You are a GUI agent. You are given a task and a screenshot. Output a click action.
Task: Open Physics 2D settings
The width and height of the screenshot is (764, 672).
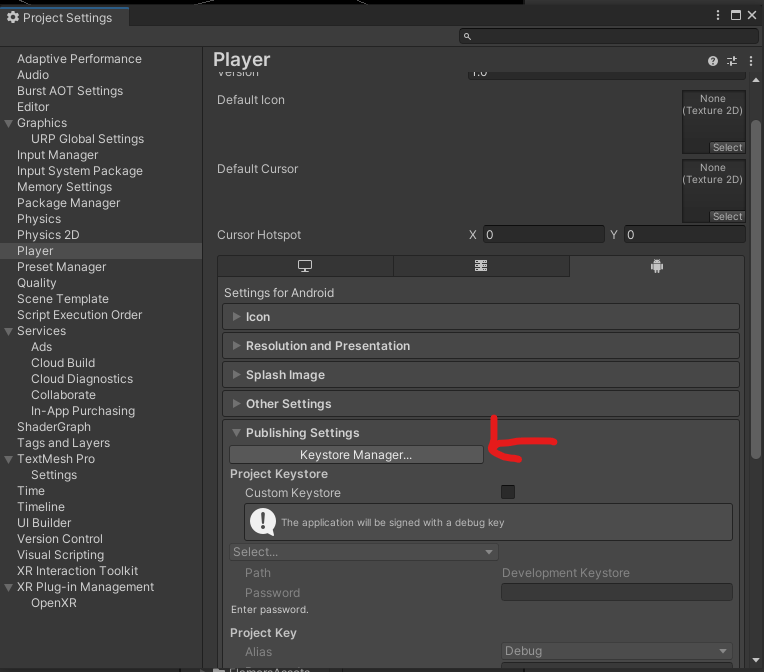(48, 235)
